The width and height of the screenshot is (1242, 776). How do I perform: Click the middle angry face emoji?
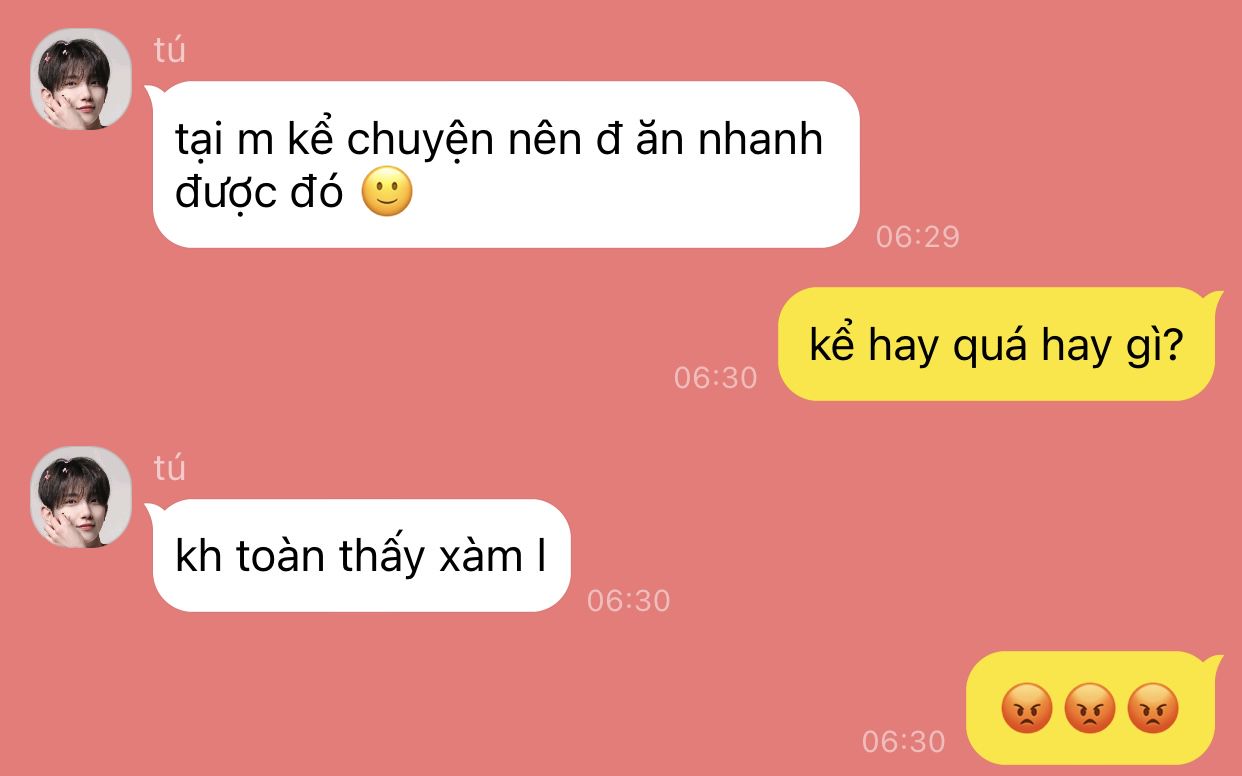pos(1090,710)
